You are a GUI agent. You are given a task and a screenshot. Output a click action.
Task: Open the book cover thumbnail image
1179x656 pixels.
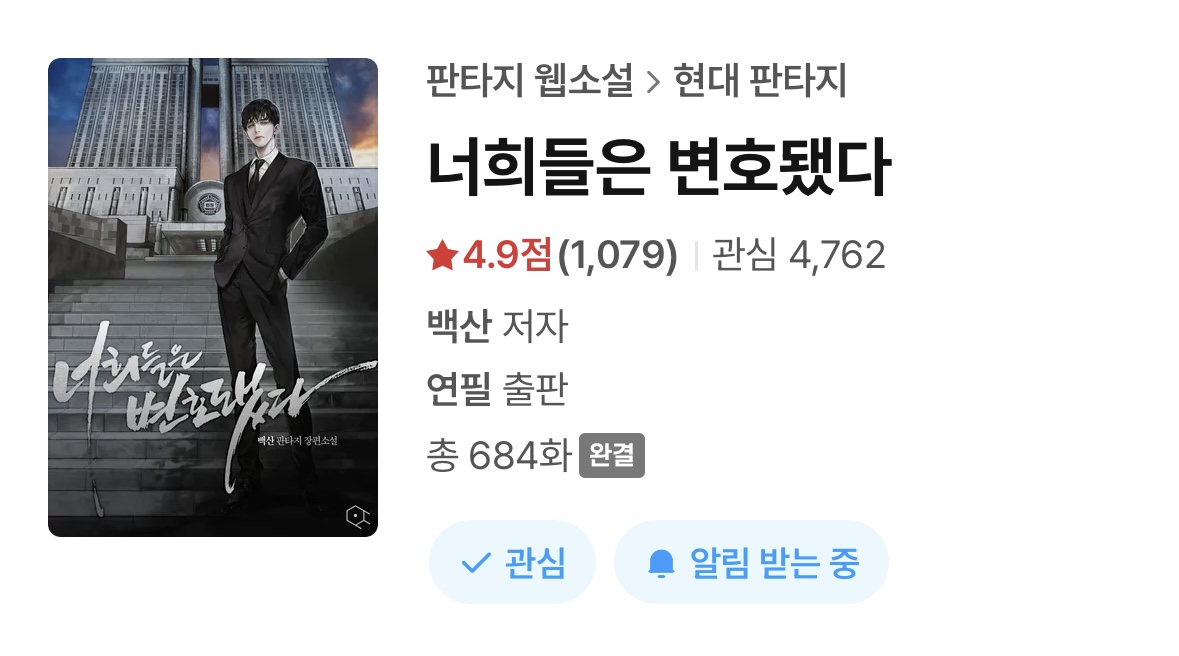[x=213, y=297]
